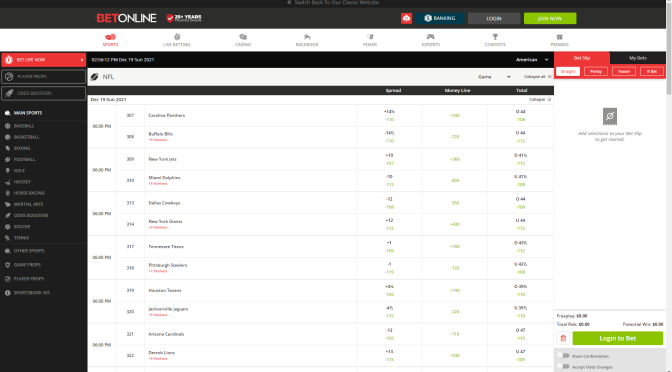Click the red spade icon beside Banking
672x372 pixels.
pyautogui.click(x=406, y=18)
